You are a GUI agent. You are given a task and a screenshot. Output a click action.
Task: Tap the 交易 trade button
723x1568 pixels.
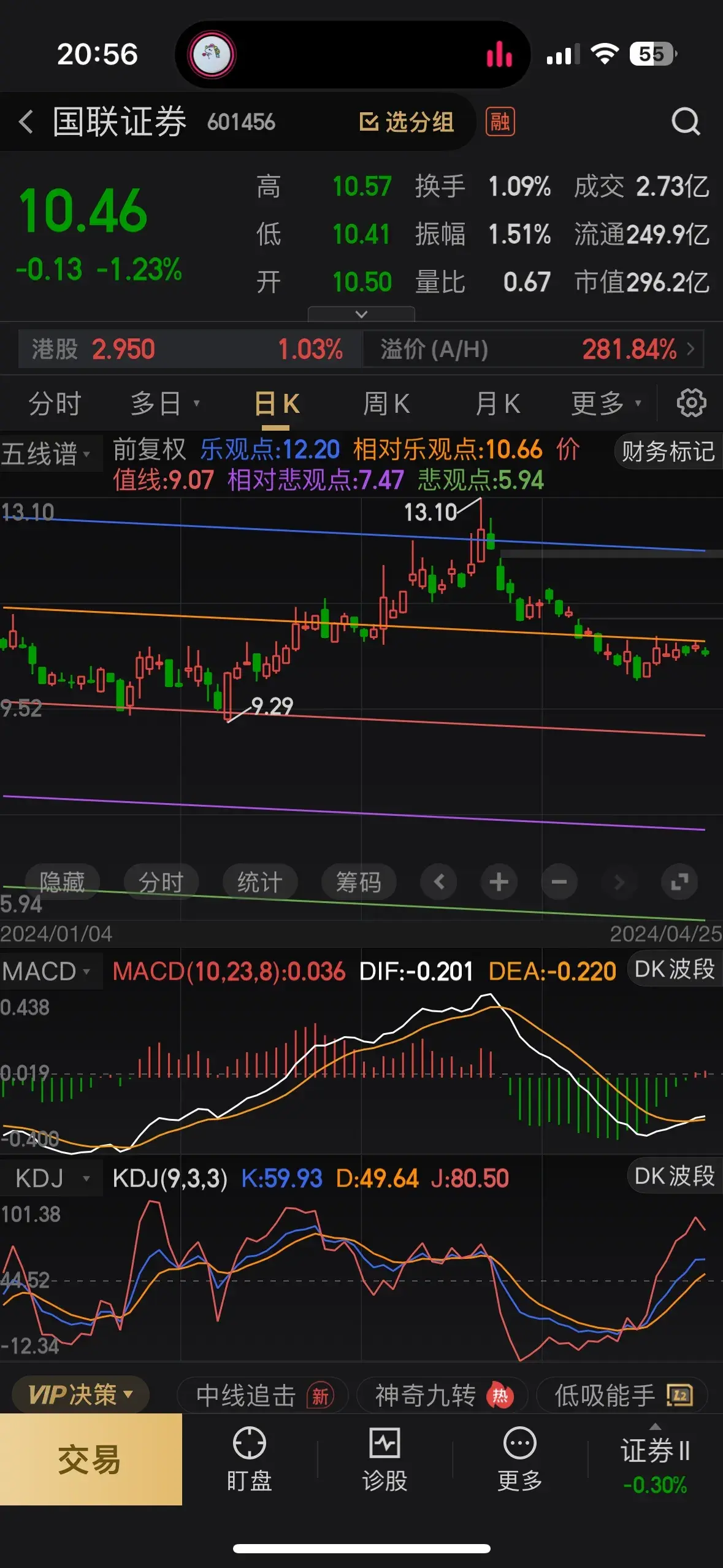point(91,1459)
